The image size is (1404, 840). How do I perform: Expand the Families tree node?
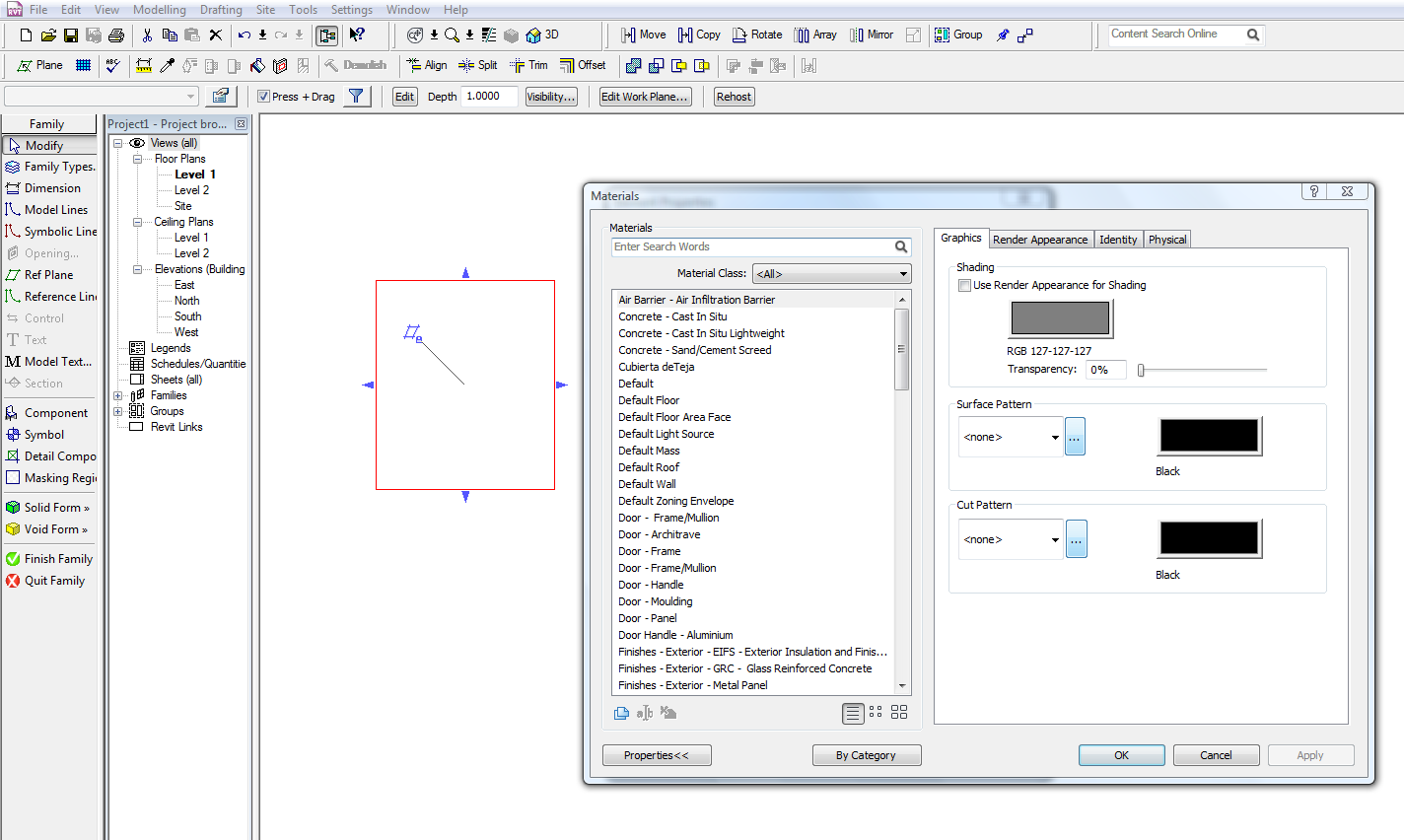point(118,395)
